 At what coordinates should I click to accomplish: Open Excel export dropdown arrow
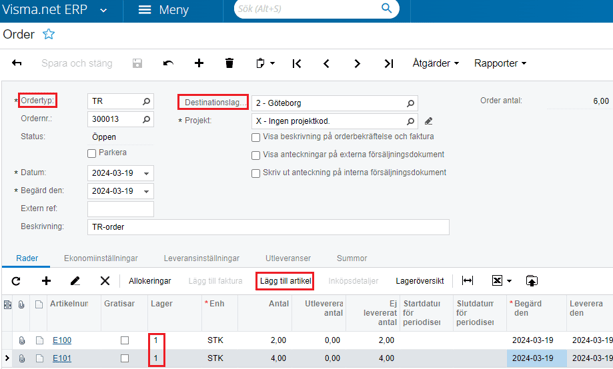[x=509, y=281]
